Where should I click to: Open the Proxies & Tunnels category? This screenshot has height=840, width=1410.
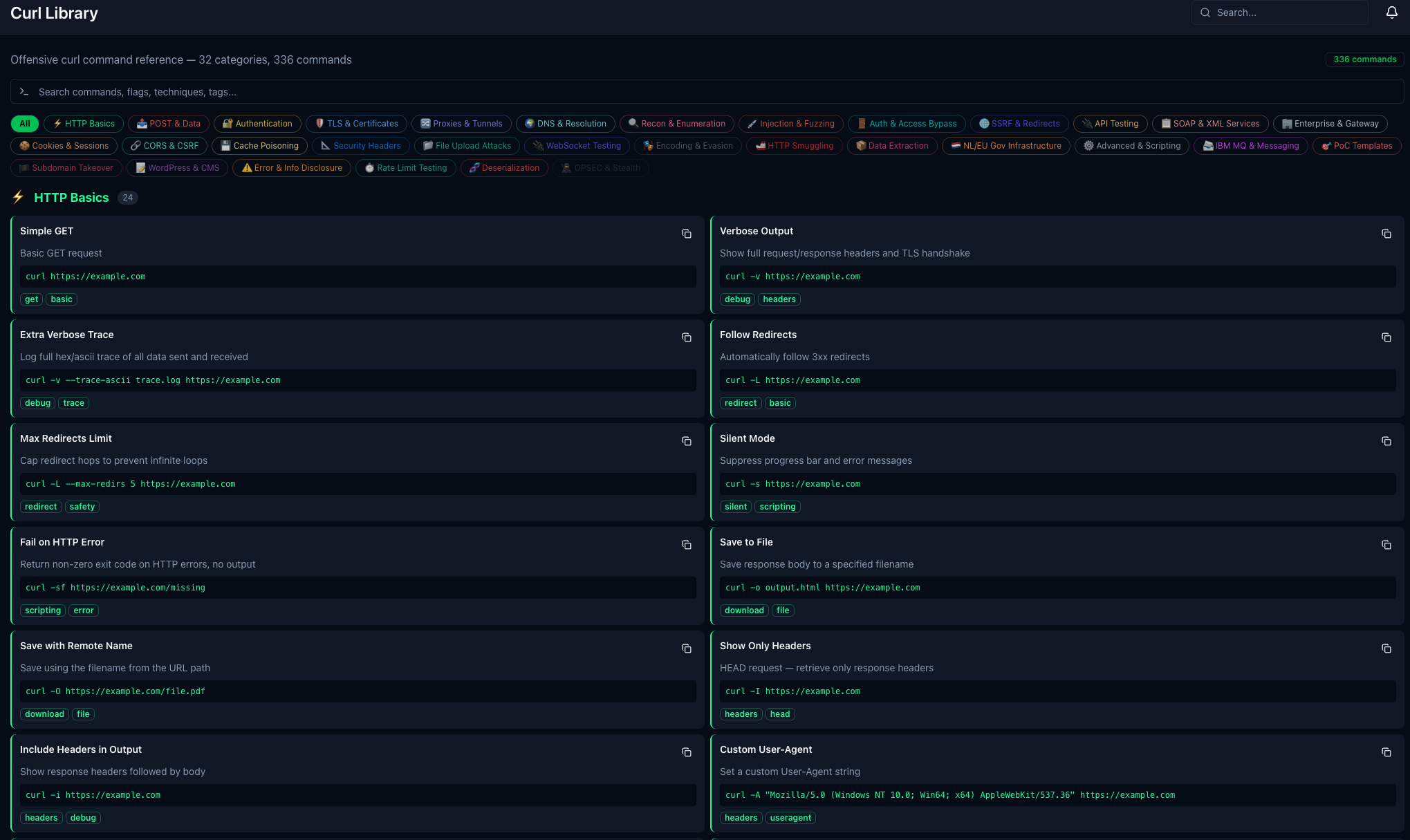click(x=461, y=123)
